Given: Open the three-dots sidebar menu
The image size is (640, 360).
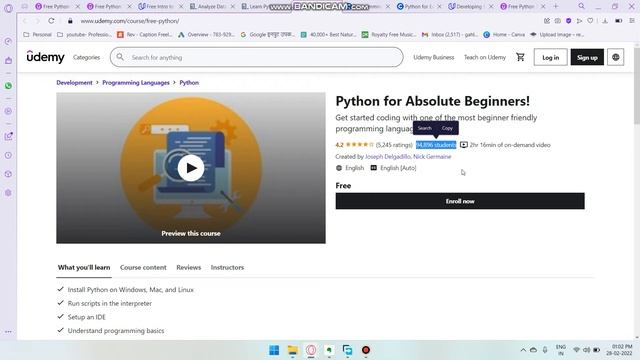Looking at the screenshot, I should [x=8, y=332].
